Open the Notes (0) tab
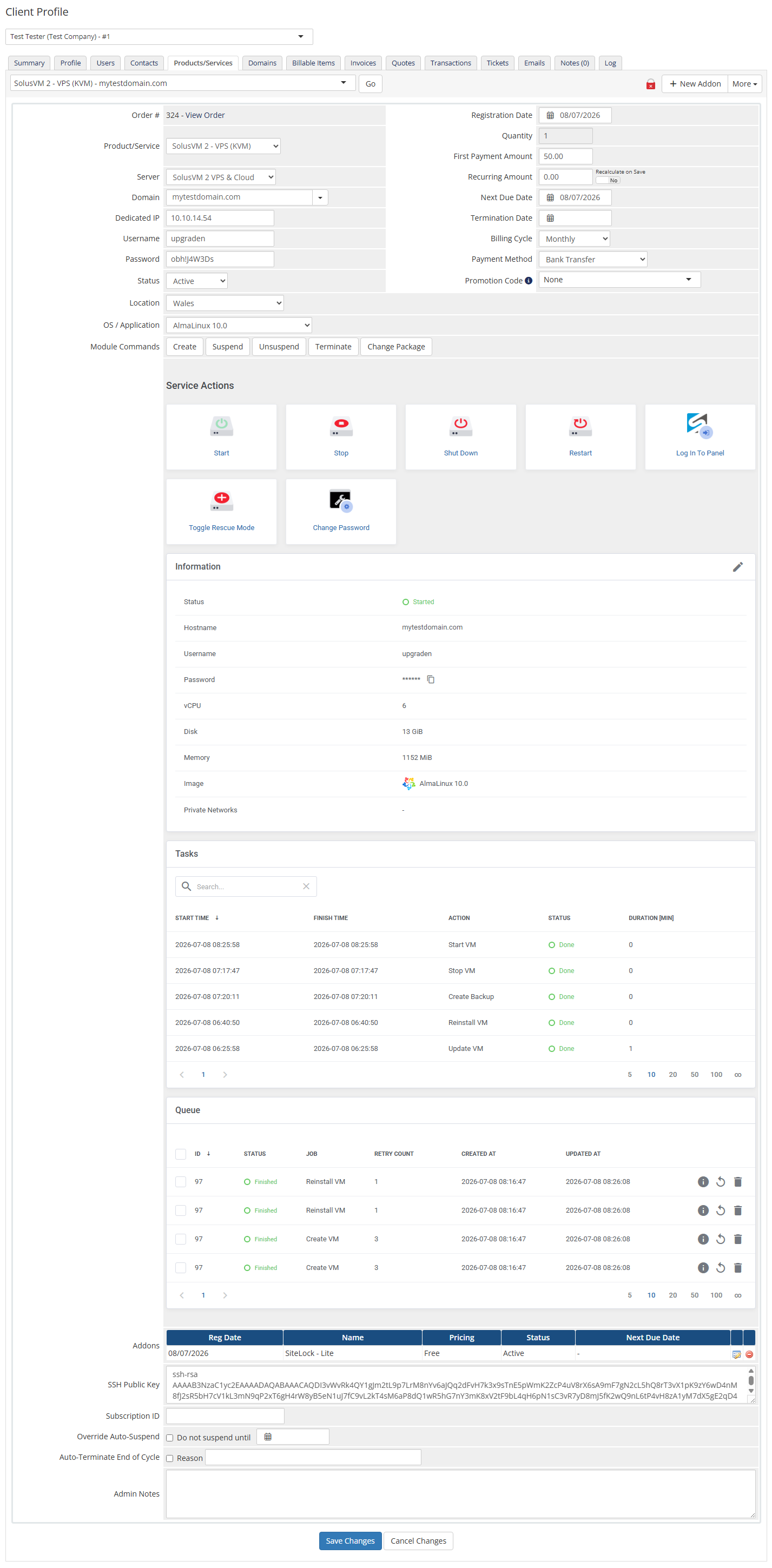The height and width of the screenshot is (1568, 772). [574, 63]
